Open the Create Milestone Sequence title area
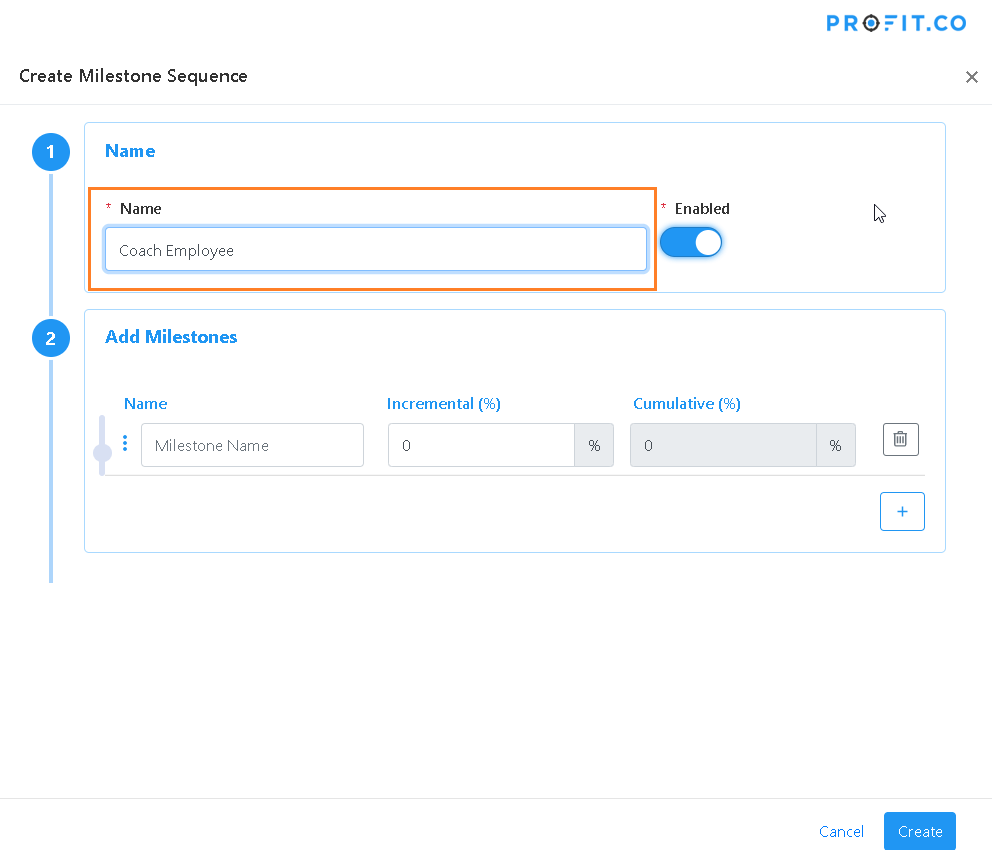Viewport: 992px width, 850px height. (x=133, y=76)
